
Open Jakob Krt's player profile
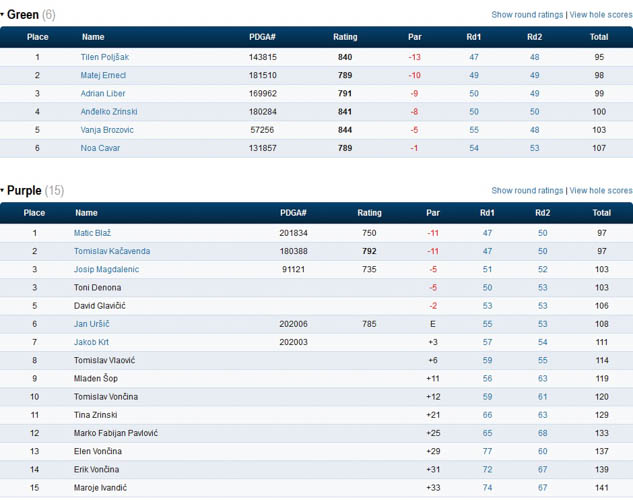91,342
